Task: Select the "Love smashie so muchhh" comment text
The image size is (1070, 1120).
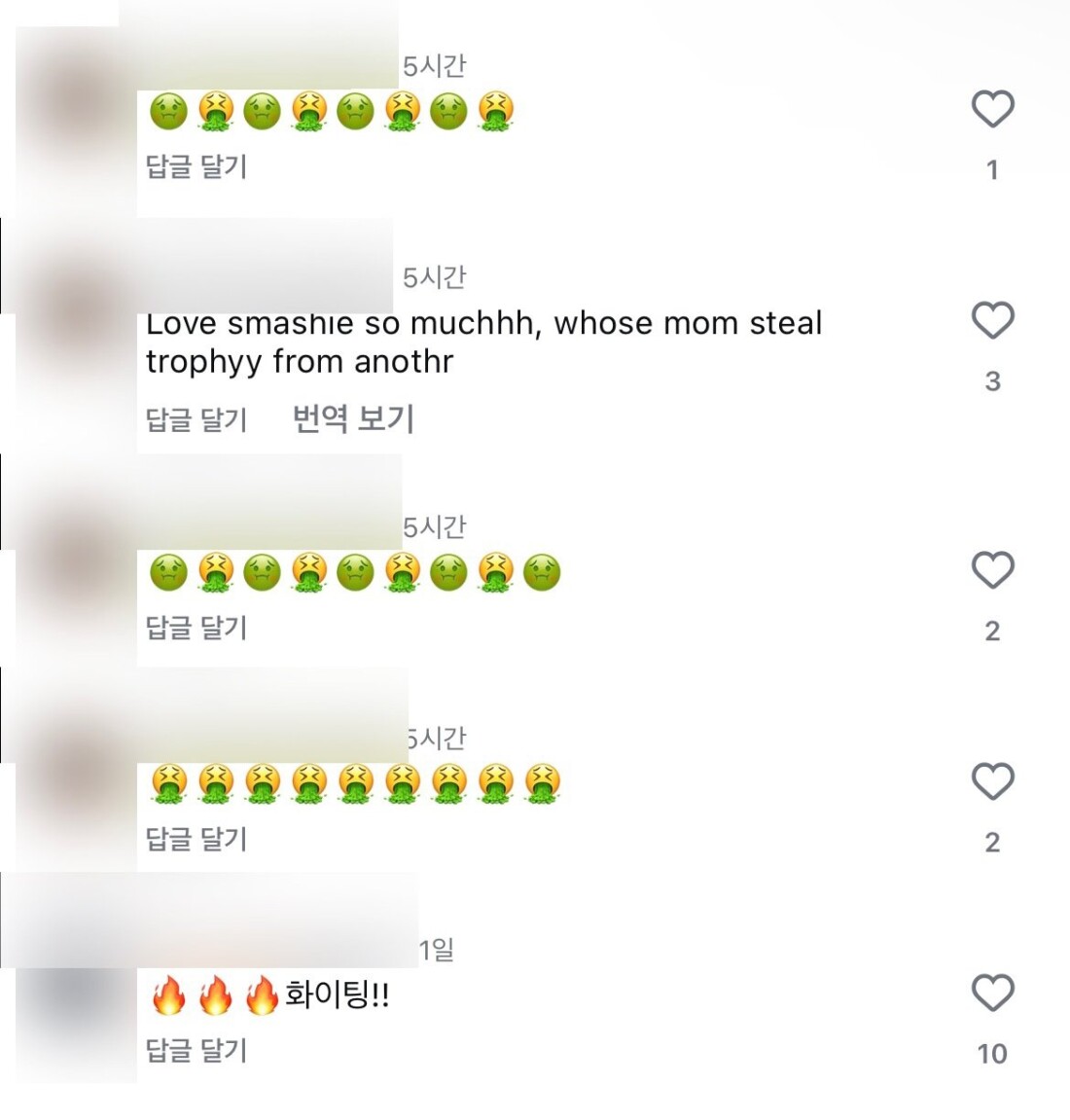Action: coord(484,343)
